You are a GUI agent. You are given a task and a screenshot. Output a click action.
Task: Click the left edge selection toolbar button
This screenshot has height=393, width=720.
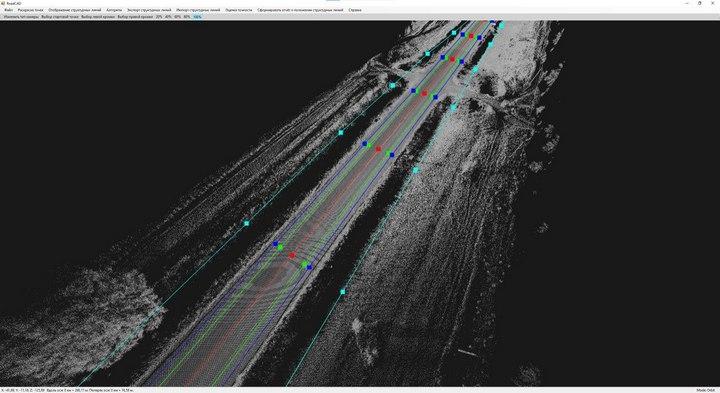(98, 17)
